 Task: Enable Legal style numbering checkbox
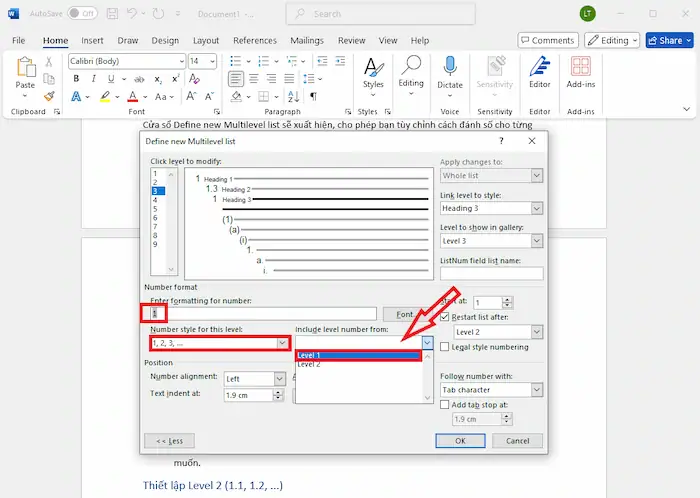(445, 347)
